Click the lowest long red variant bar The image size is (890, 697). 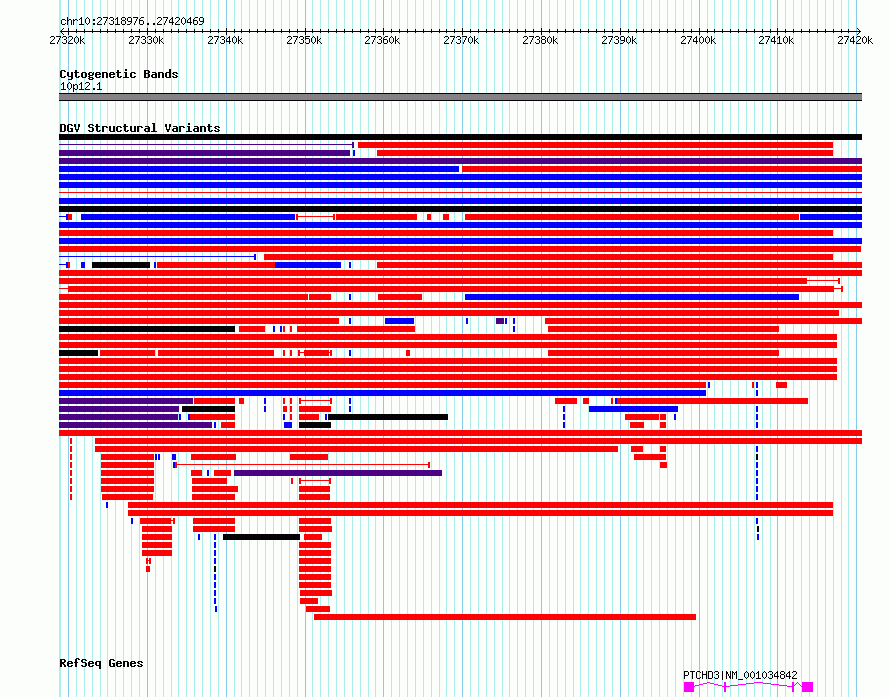click(x=505, y=617)
